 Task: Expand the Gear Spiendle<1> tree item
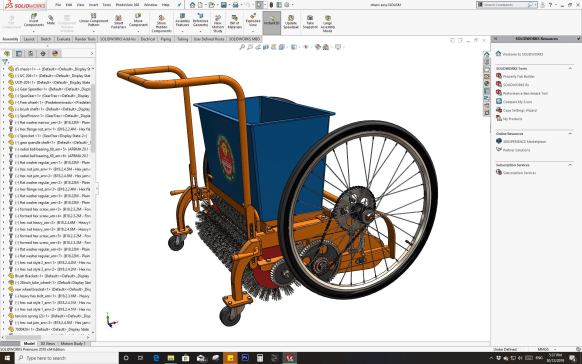(4, 89)
